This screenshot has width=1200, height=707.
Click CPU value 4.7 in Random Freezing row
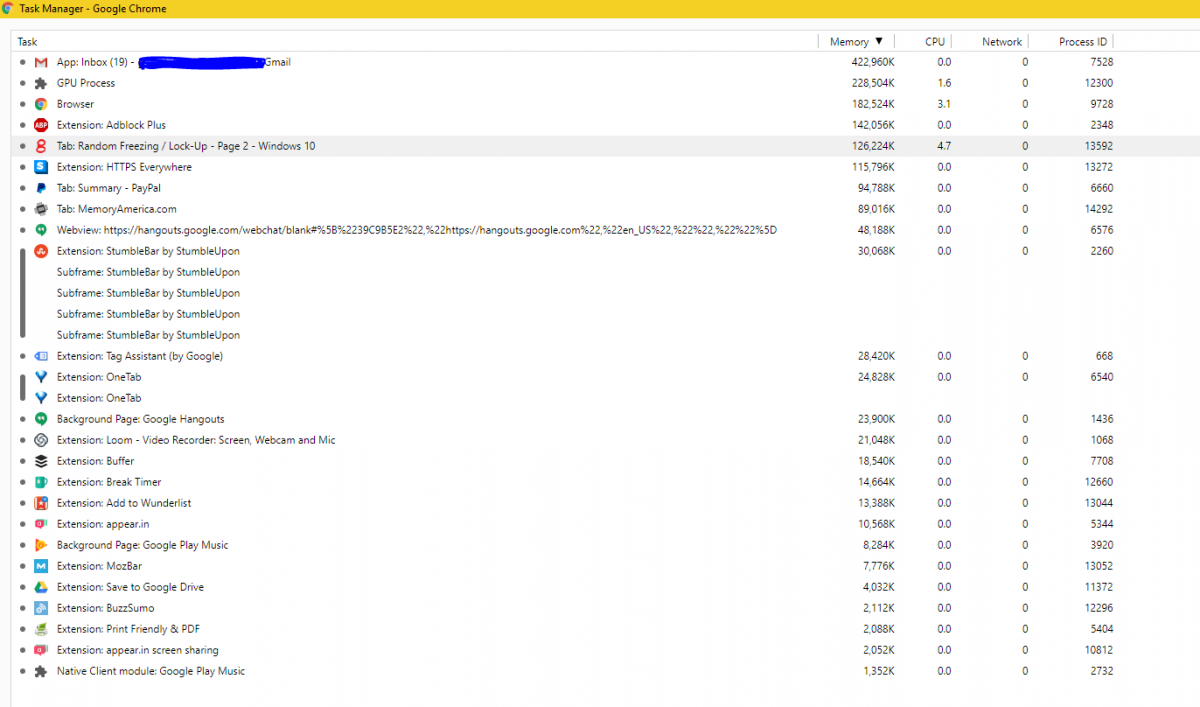click(x=944, y=146)
